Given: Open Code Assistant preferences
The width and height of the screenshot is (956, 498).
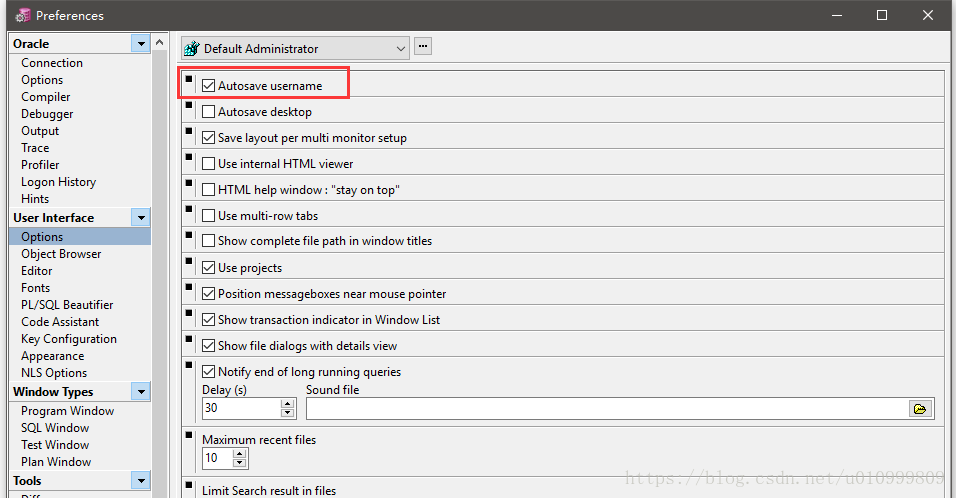Looking at the screenshot, I should (60, 322).
